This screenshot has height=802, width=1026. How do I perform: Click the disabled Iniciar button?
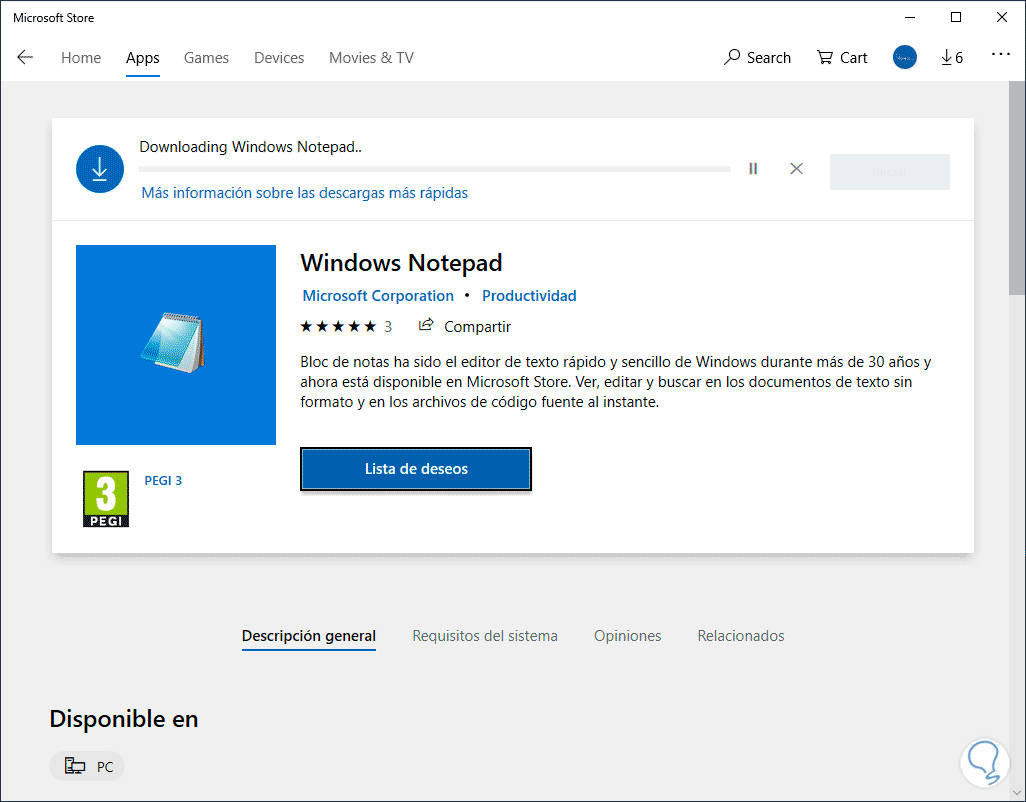coord(889,172)
